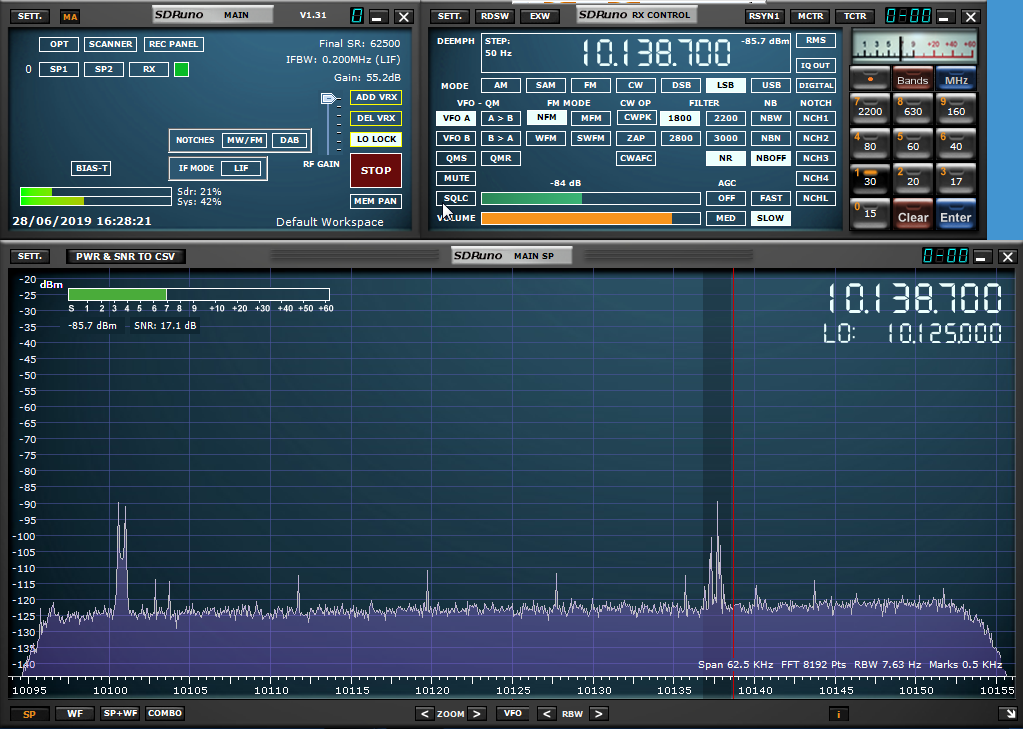Set filter width to 2800
The image size is (1023, 729).
coord(680,138)
